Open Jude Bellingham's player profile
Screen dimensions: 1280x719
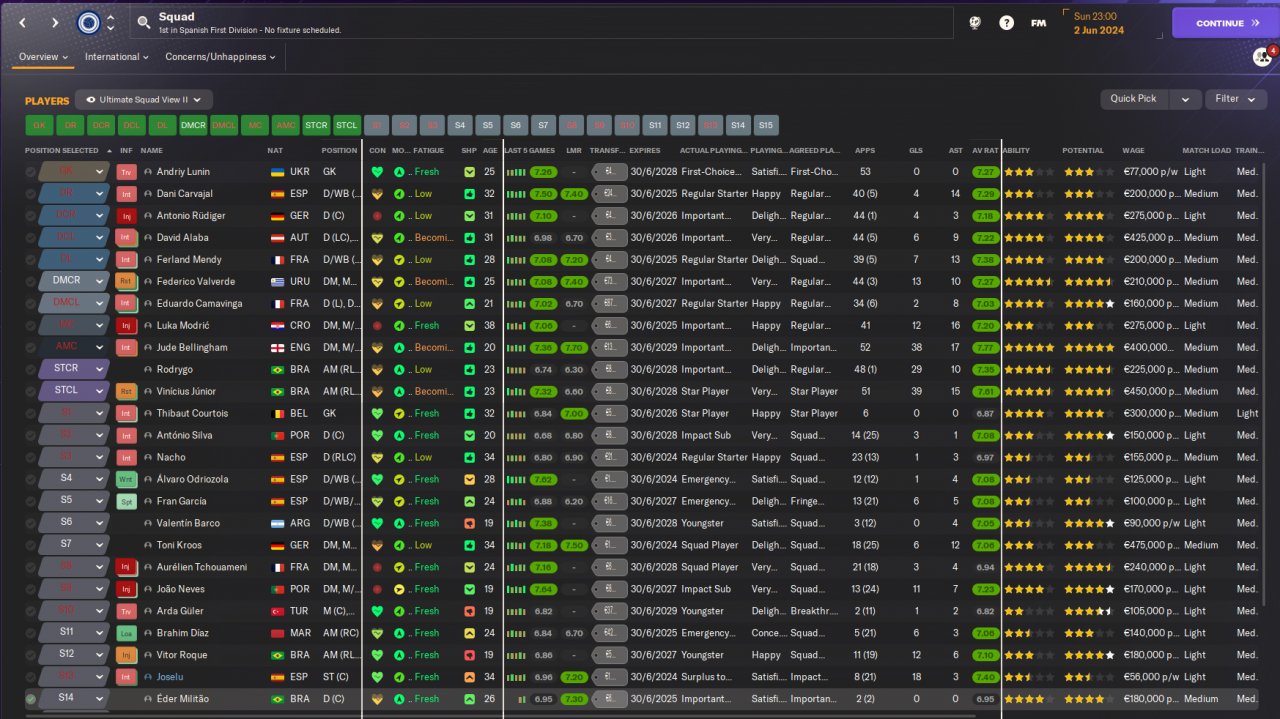pyautogui.click(x=192, y=347)
